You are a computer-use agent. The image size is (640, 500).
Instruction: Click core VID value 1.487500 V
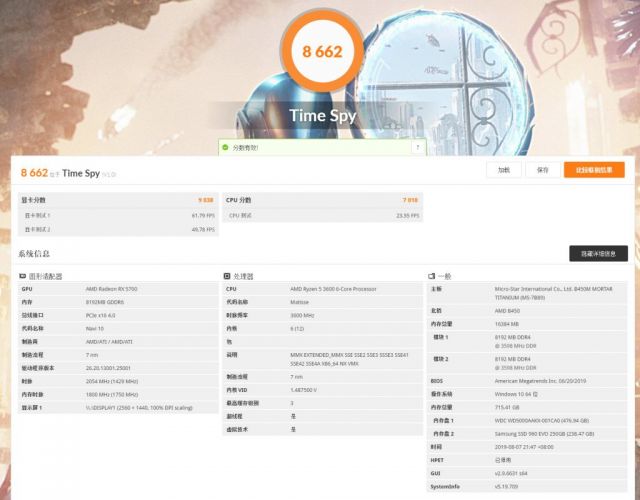pyautogui.click(x=304, y=390)
